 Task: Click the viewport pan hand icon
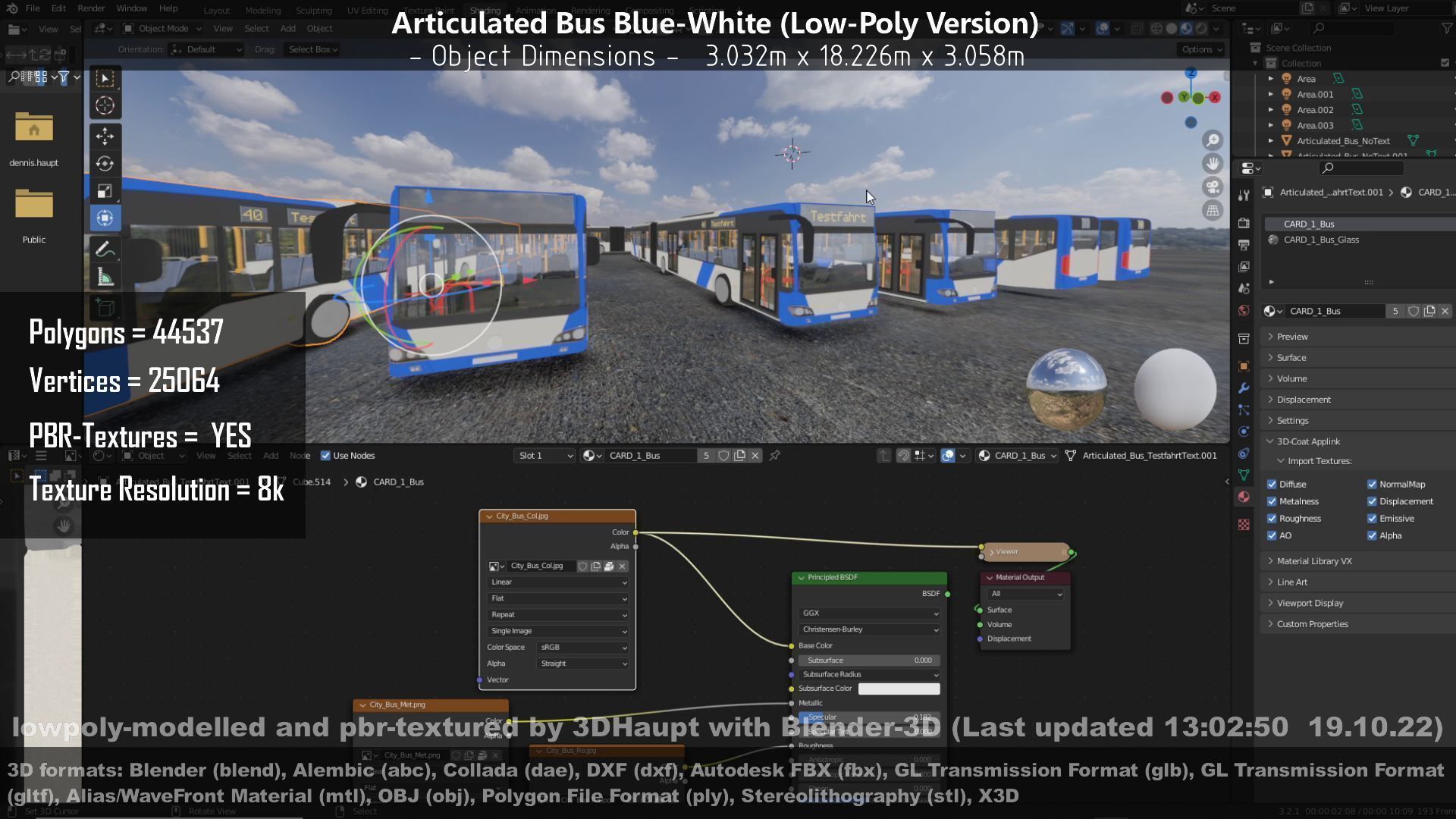(x=1213, y=164)
